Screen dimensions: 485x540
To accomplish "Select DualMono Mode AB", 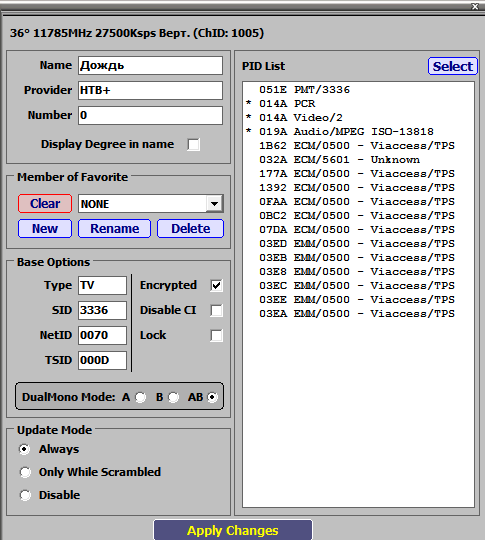I will [x=212, y=397].
